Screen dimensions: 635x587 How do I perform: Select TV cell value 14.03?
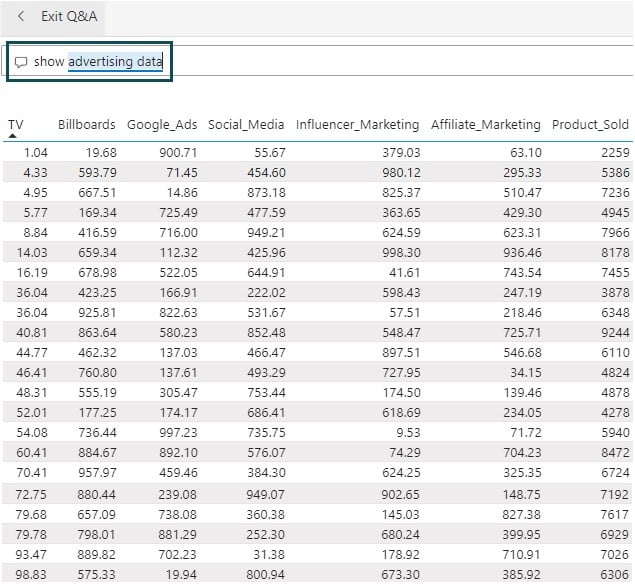pyautogui.click(x=32, y=253)
